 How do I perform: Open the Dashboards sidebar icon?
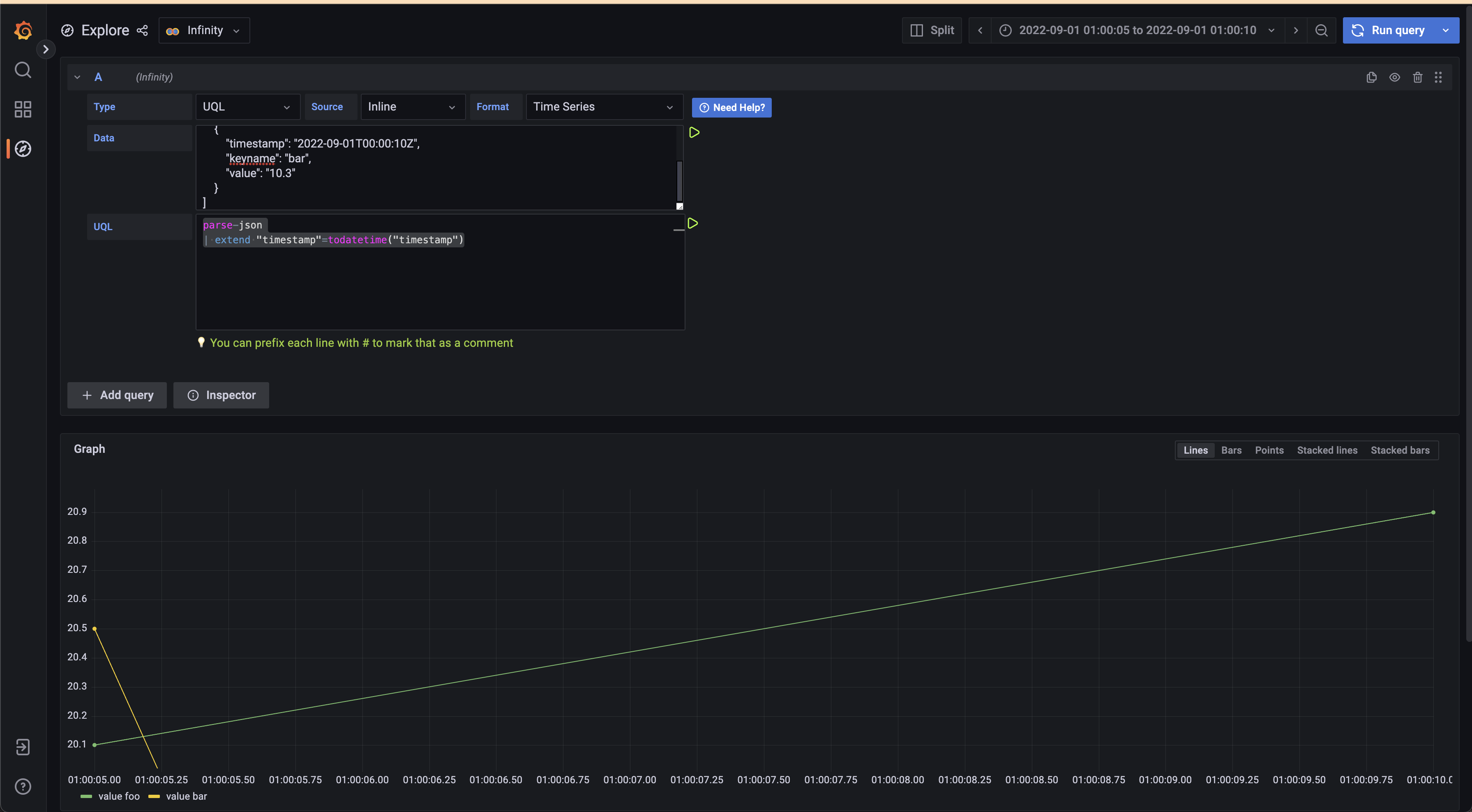click(23, 109)
